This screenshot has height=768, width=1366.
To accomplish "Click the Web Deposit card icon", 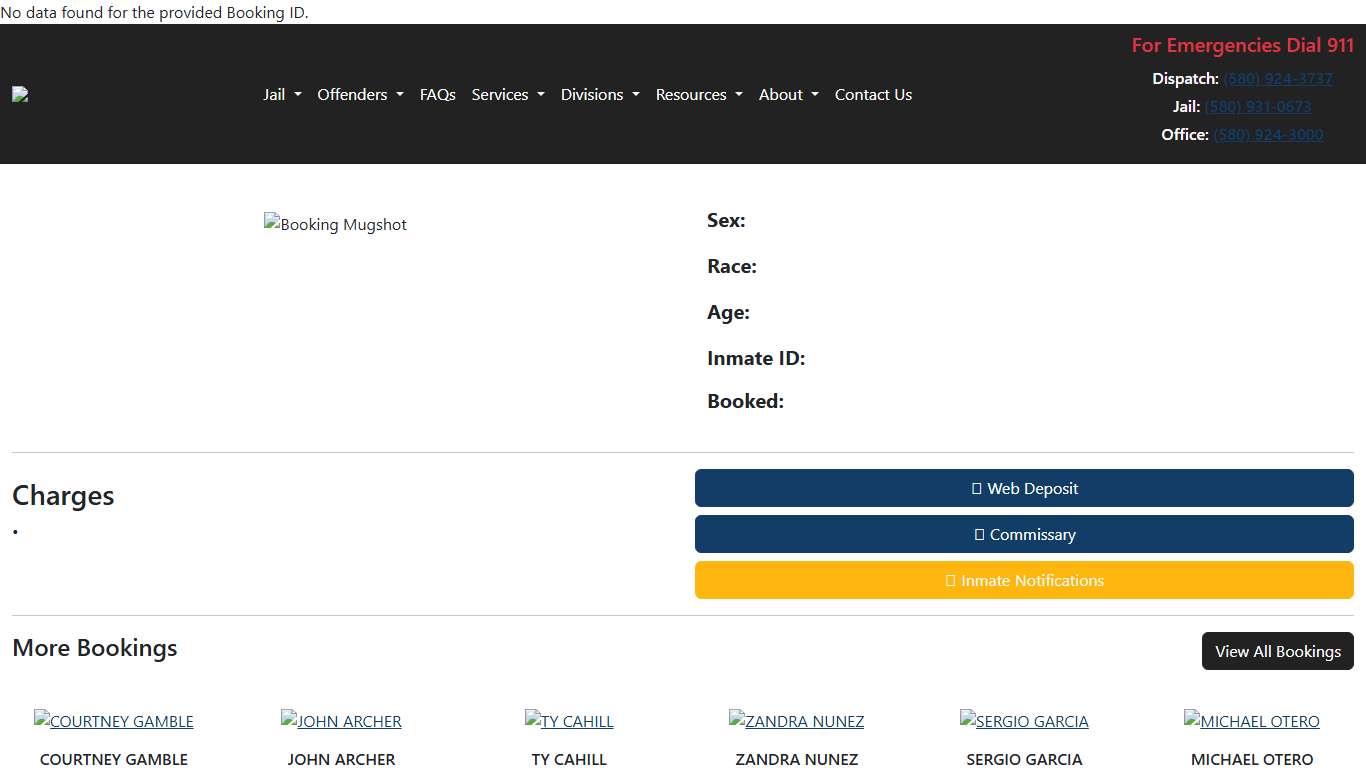I will [x=976, y=488].
